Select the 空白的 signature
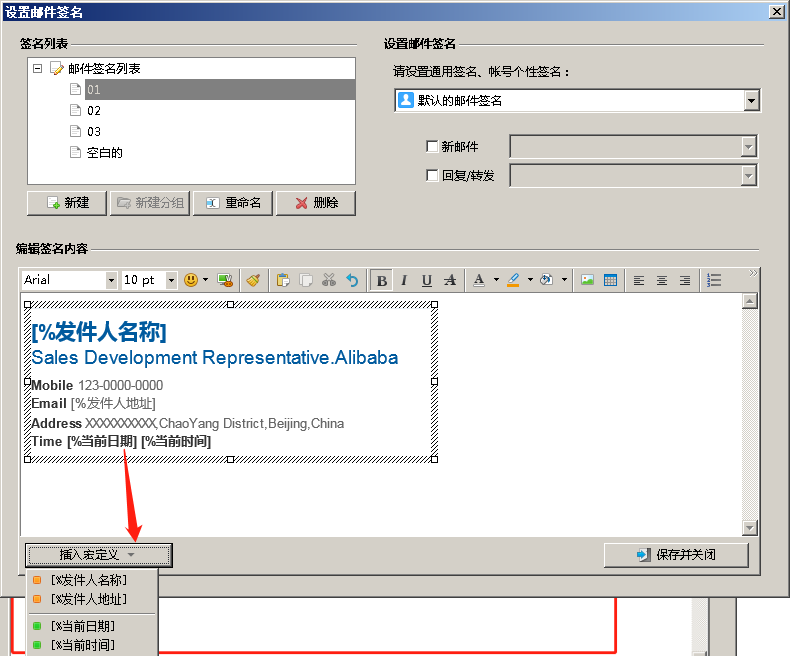This screenshot has height=656, width=790. (x=104, y=153)
